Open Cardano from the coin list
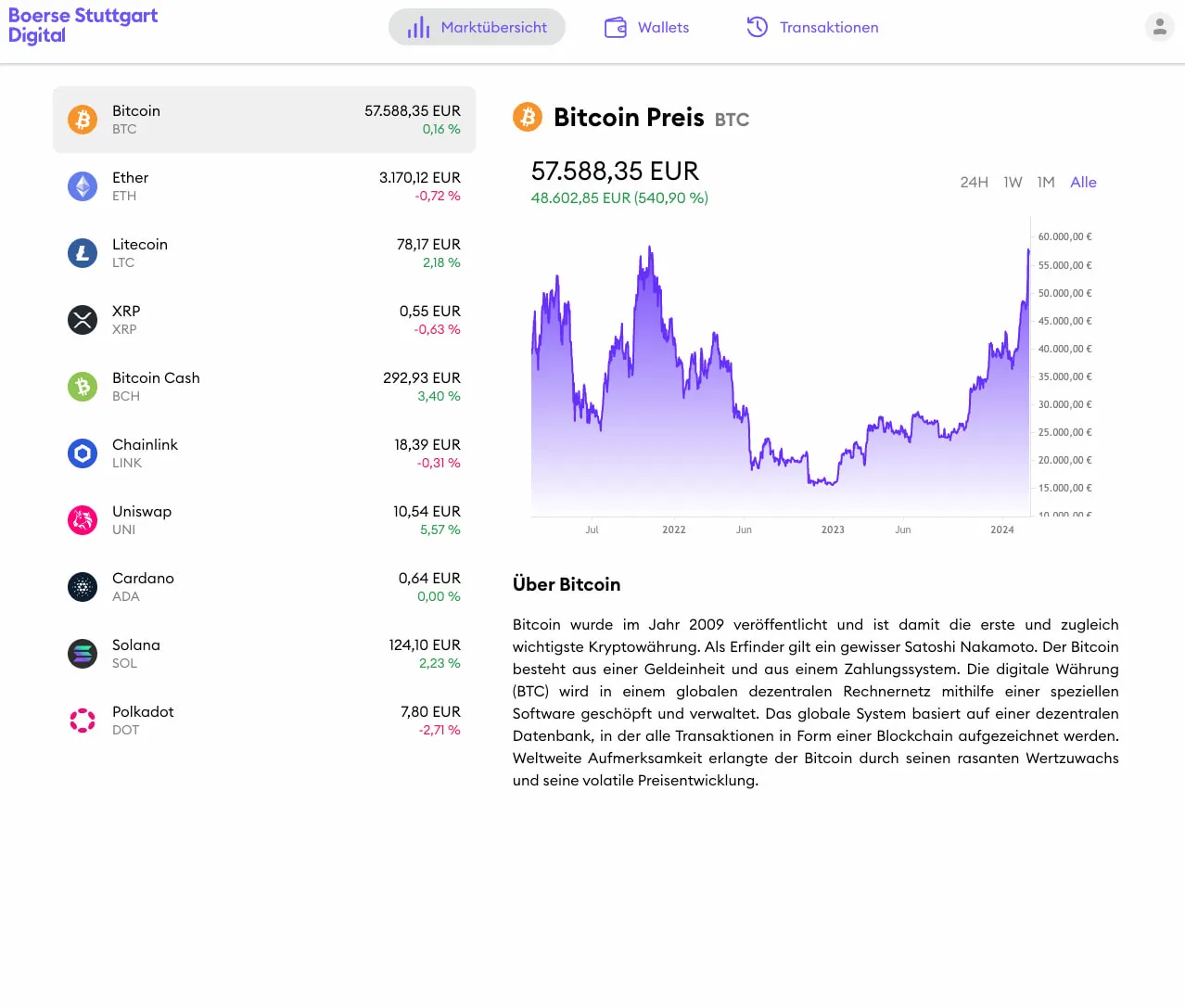 tap(264, 587)
